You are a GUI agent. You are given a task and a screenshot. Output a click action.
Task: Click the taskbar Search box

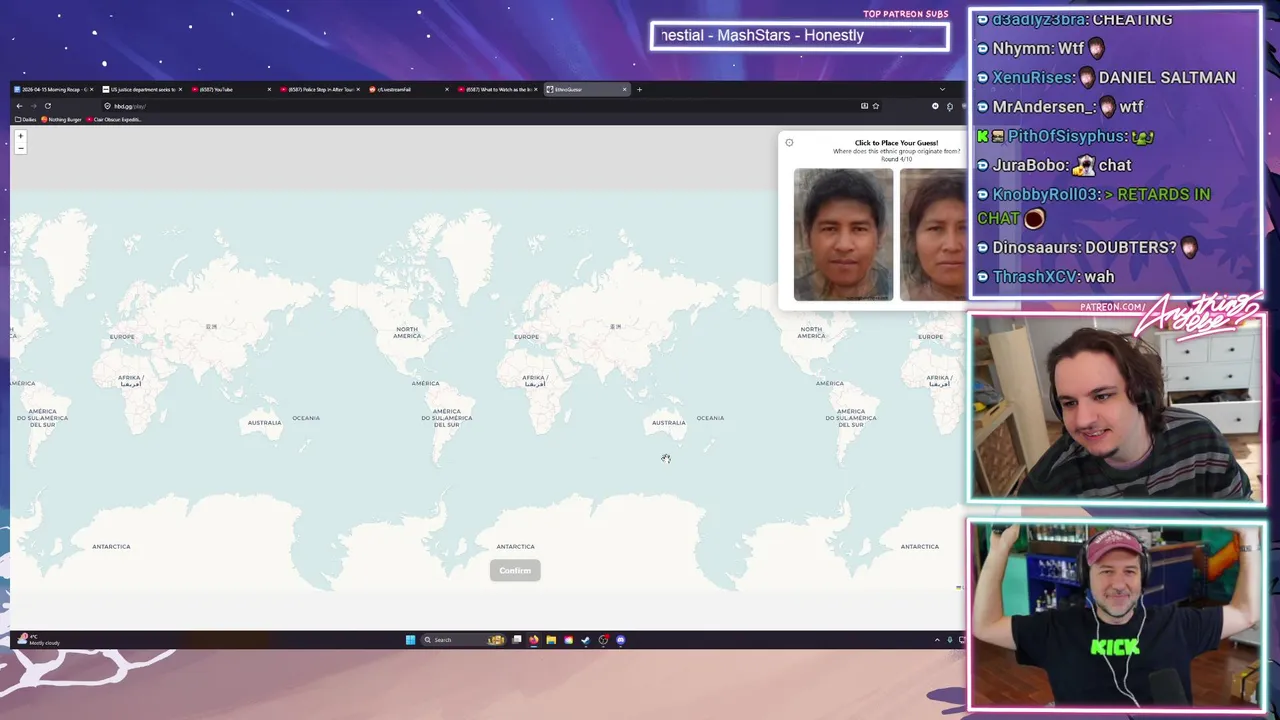point(463,640)
